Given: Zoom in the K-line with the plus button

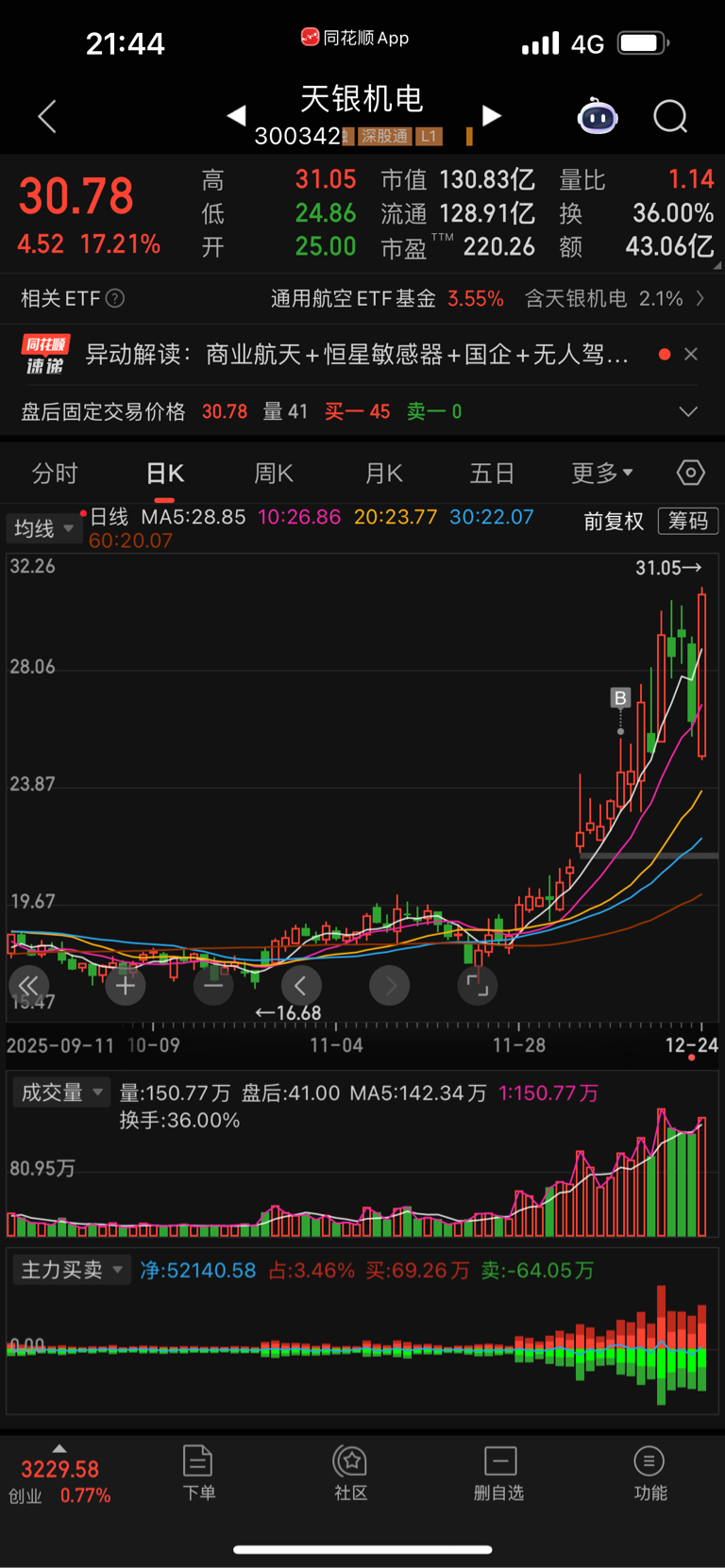Looking at the screenshot, I should (x=126, y=986).
